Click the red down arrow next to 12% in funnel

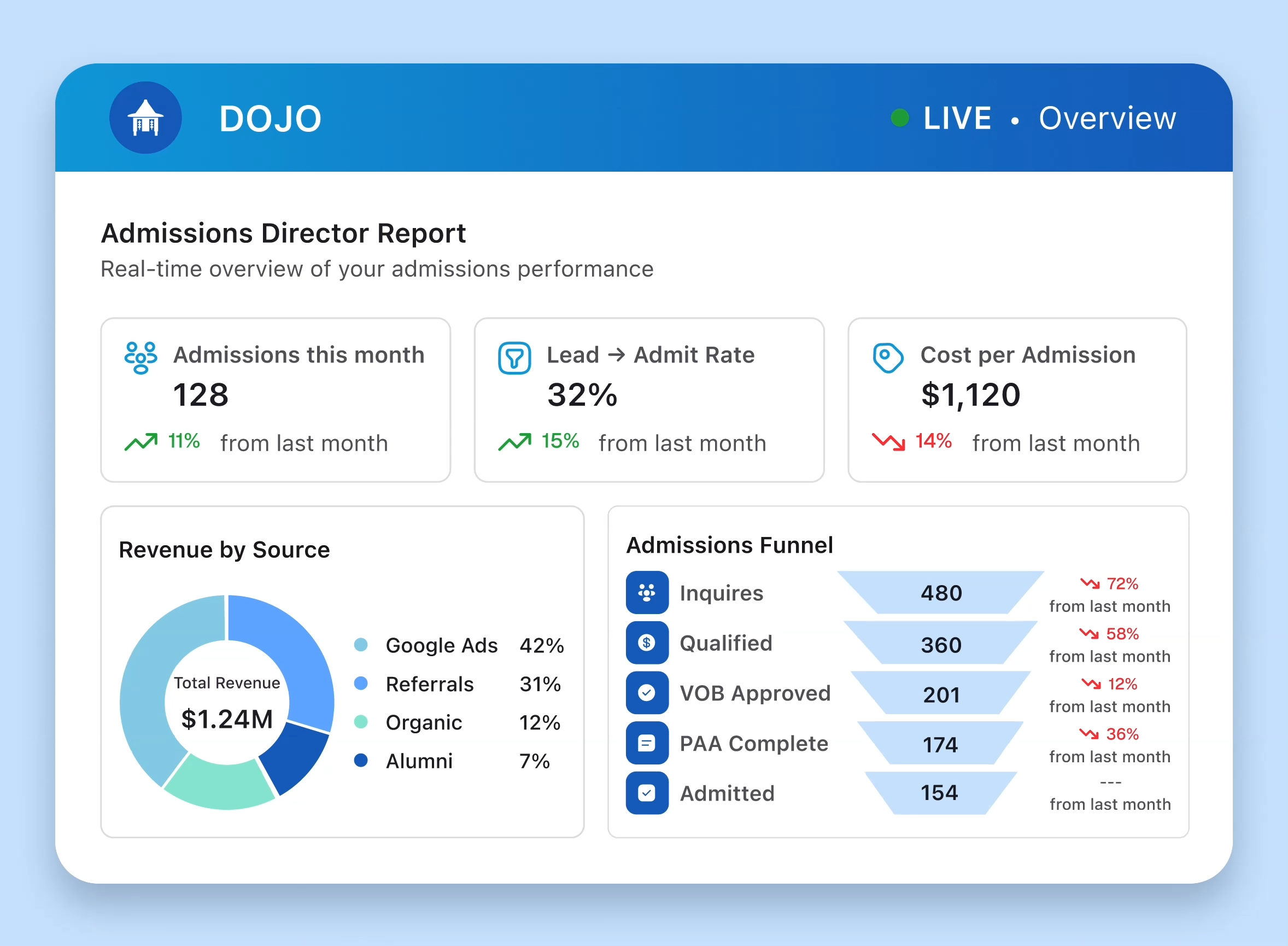tap(1091, 684)
